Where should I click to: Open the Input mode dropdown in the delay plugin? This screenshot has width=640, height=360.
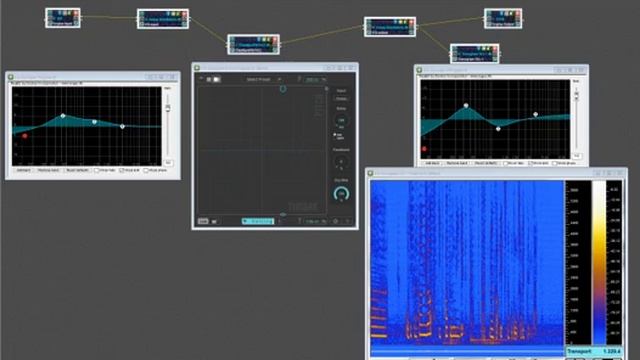pos(341,99)
